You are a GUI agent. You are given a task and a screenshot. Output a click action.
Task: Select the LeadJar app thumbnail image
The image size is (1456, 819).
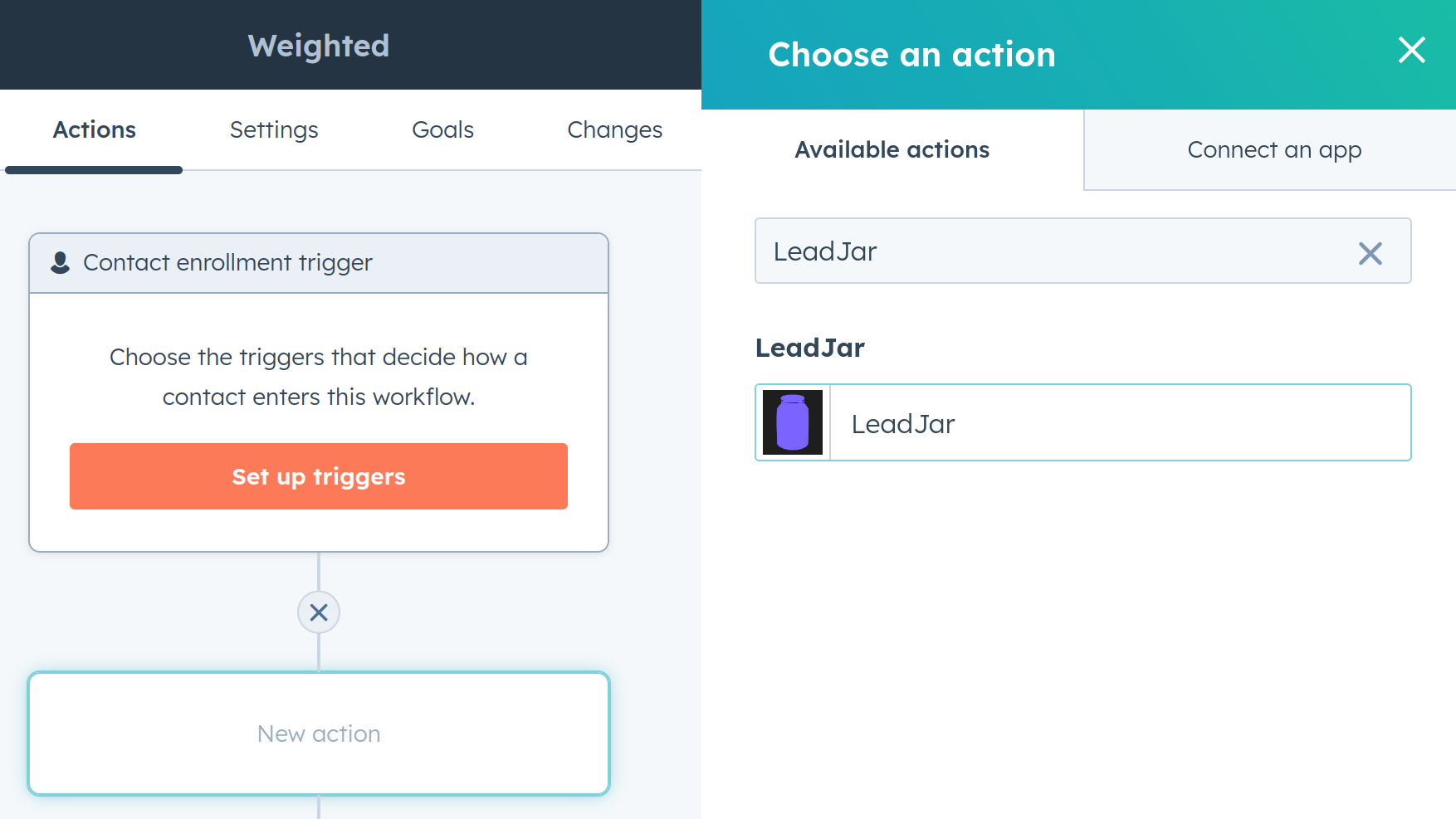(x=792, y=422)
